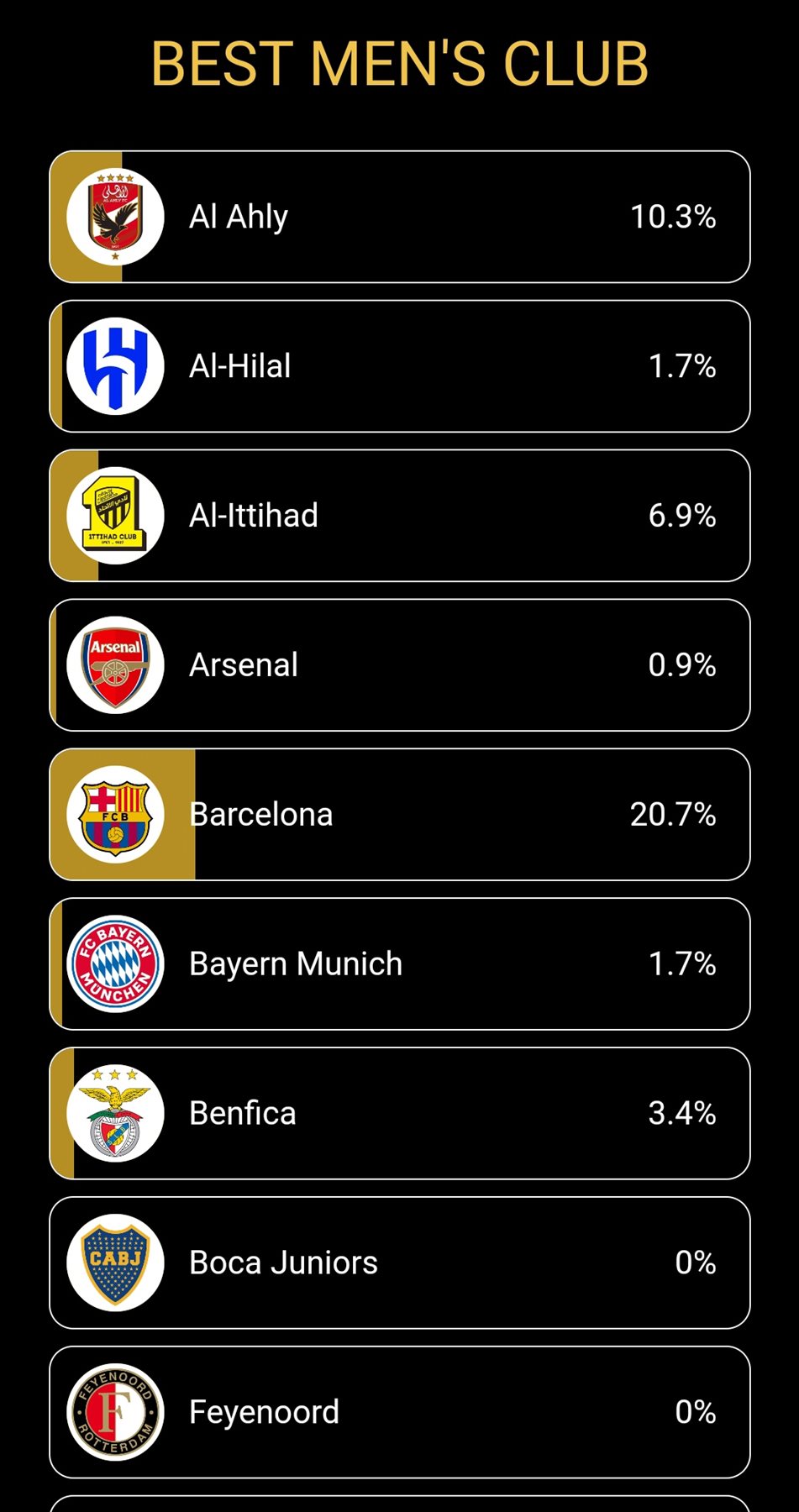Click Al Ahly 10.3% vote percentage
Viewport: 799px width, 1512px height.
[x=673, y=217]
